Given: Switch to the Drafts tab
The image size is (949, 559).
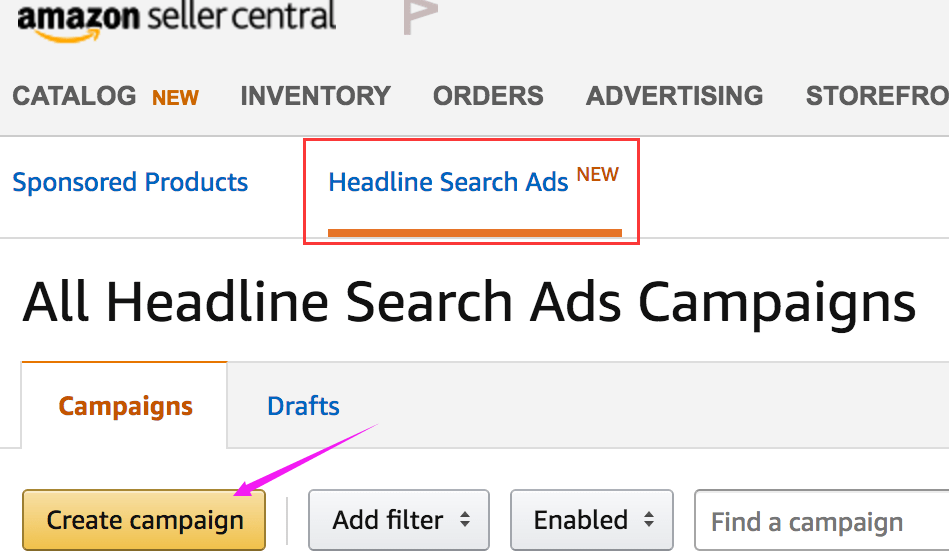Looking at the screenshot, I should tap(303, 407).
